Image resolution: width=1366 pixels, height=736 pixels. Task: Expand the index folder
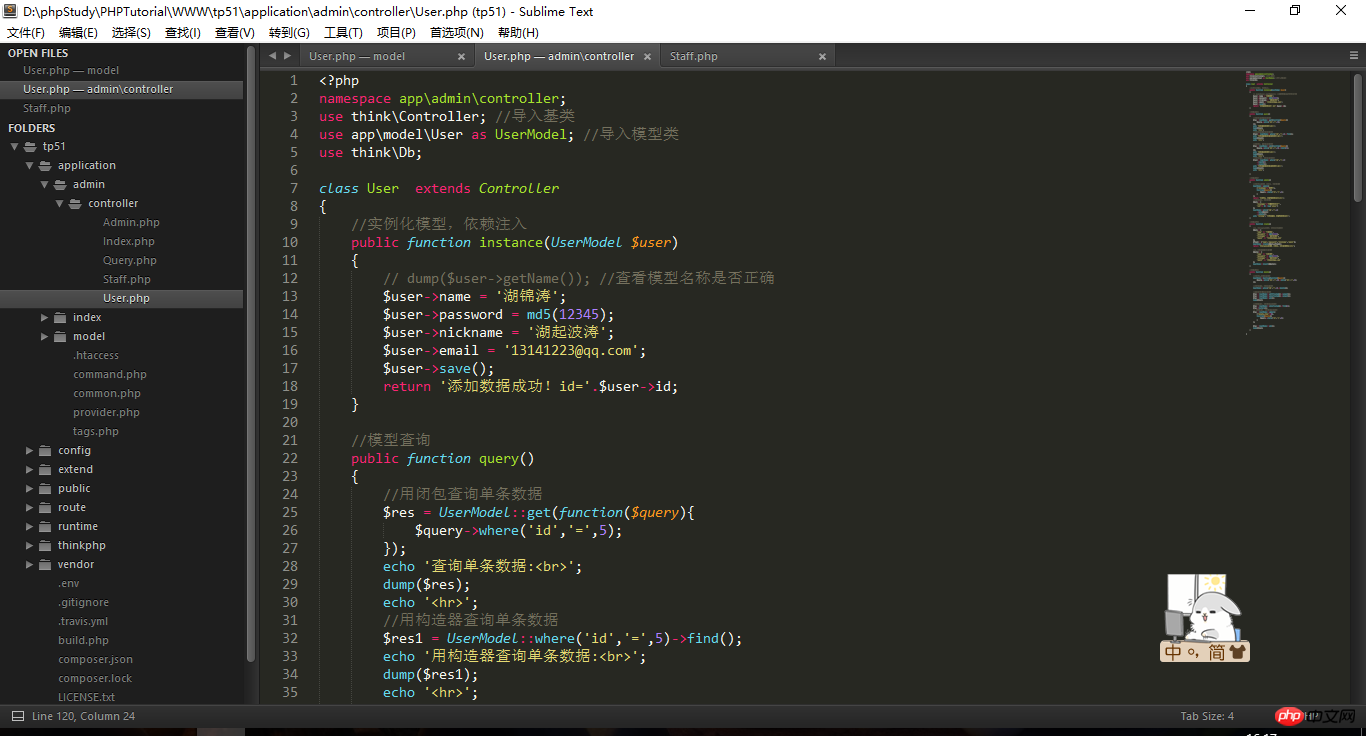[x=45, y=317]
